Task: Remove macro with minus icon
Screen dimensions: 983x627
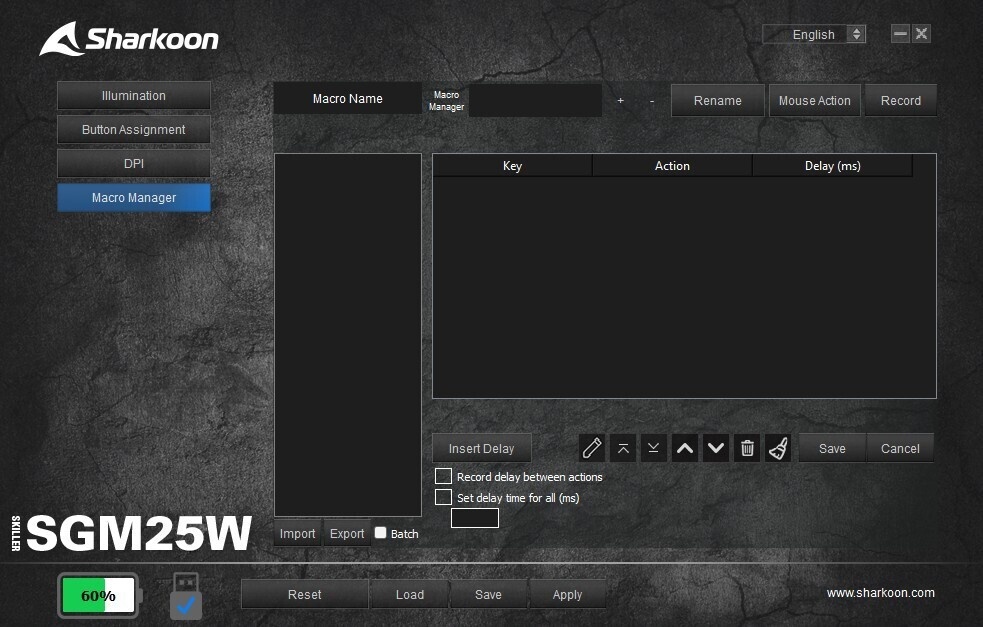Action: coord(652,100)
